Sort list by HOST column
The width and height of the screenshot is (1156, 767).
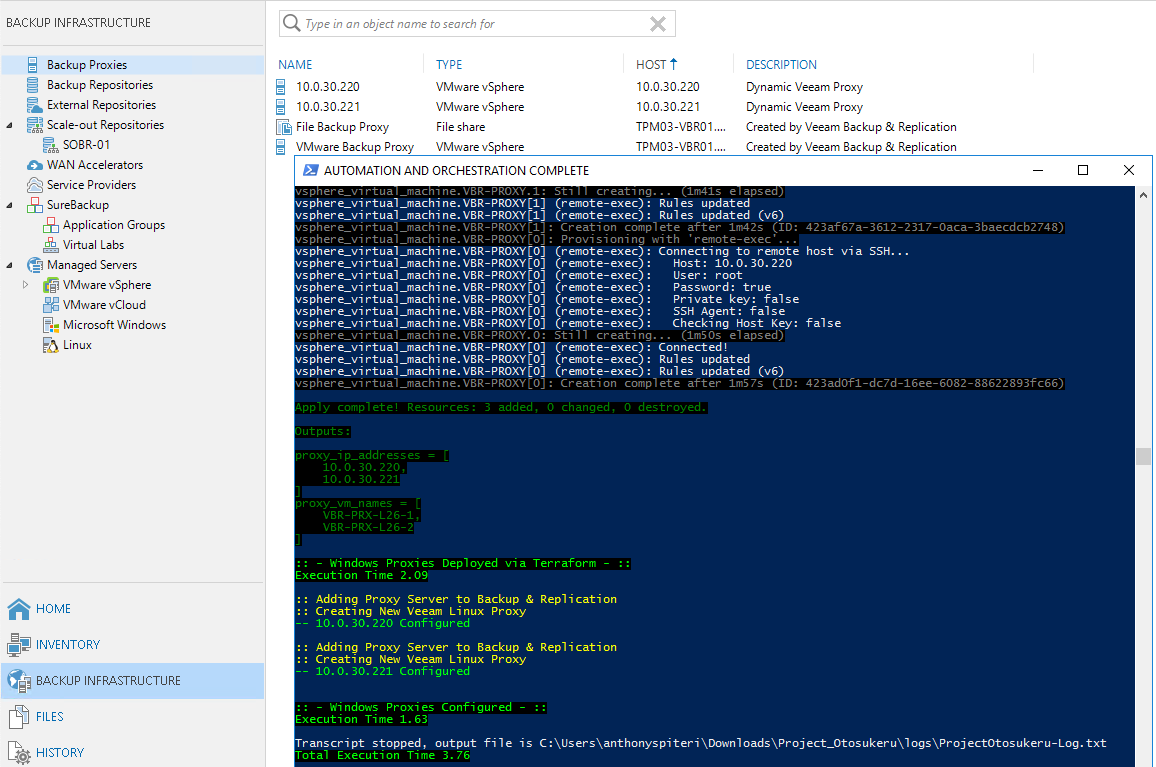(x=651, y=65)
